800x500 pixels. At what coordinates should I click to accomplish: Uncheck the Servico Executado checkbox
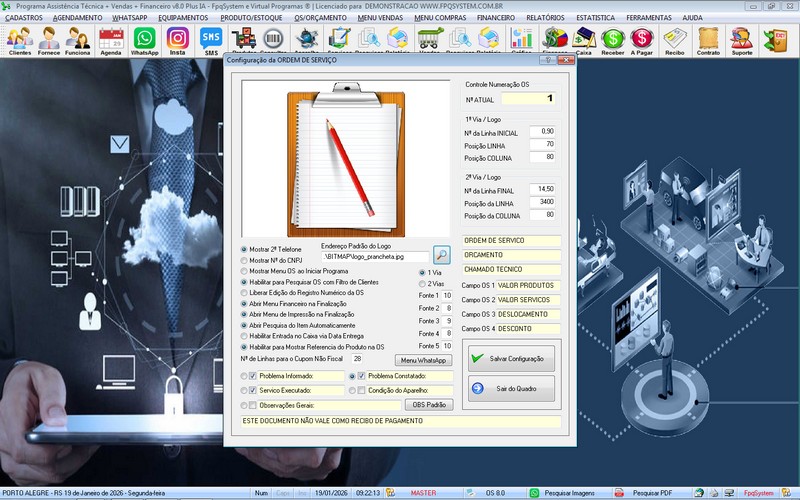253,390
